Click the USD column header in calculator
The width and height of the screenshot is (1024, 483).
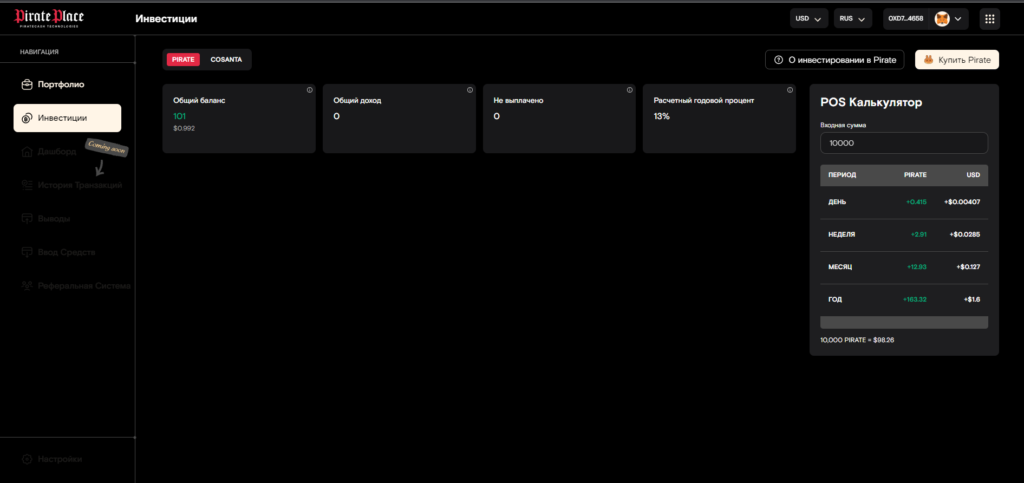coord(974,175)
